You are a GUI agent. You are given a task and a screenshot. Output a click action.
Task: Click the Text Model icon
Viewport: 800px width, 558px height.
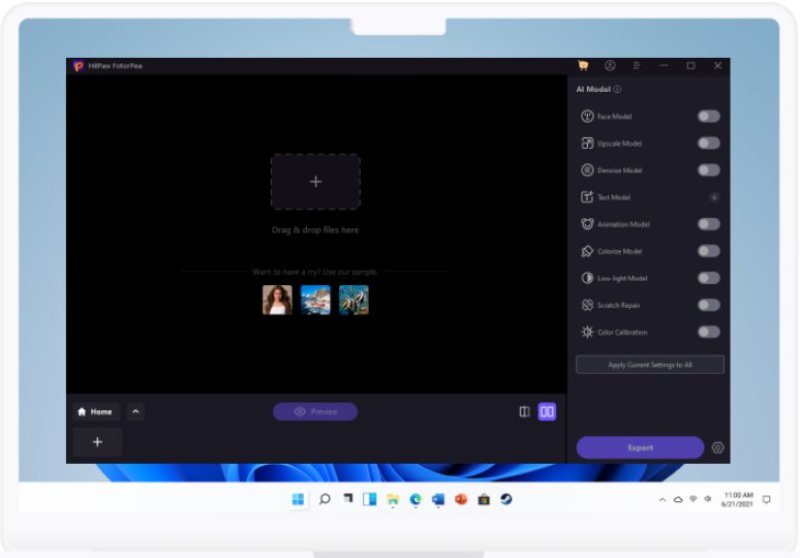[587, 197]
